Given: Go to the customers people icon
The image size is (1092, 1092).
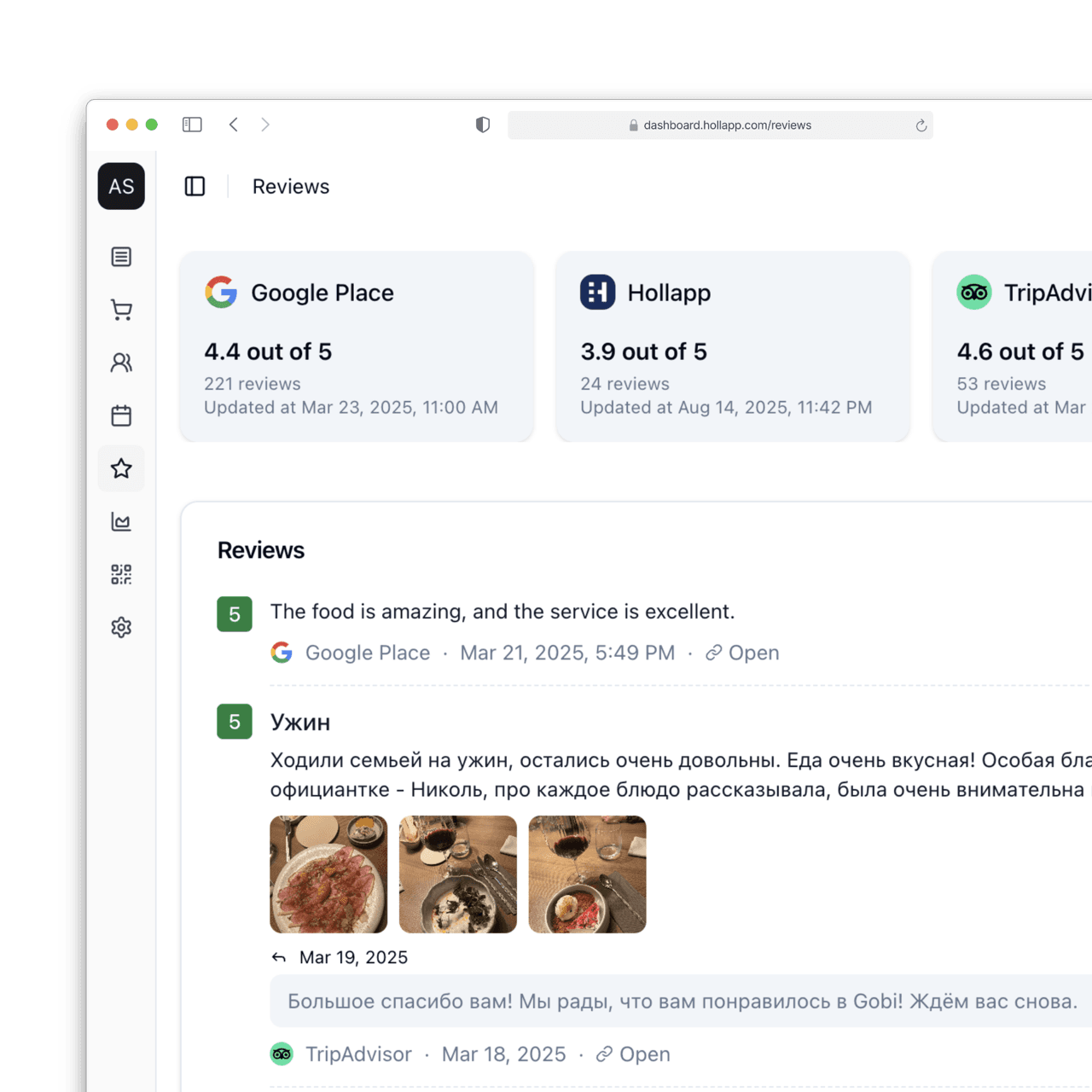Looking at the screenshot, I should [121, 363].
